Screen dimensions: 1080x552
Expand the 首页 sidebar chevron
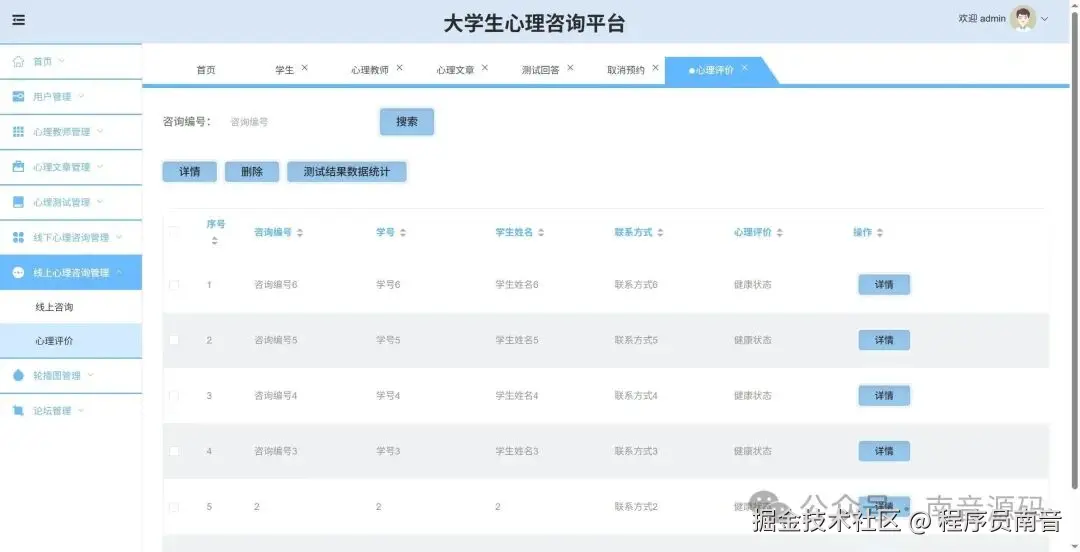[x=61, y=61]
